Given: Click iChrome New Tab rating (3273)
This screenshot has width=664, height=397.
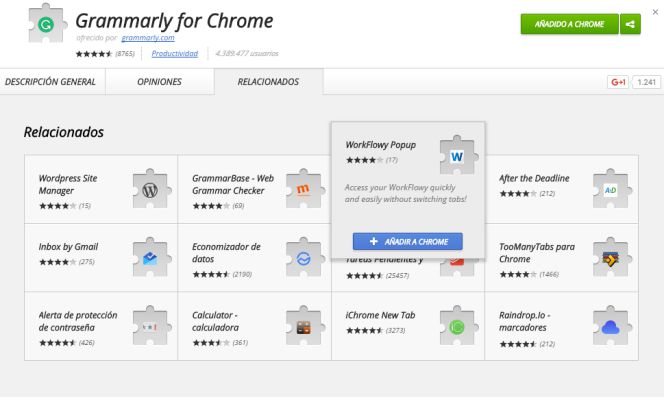Looking at the screenshot, I should (x=376, y=330).
